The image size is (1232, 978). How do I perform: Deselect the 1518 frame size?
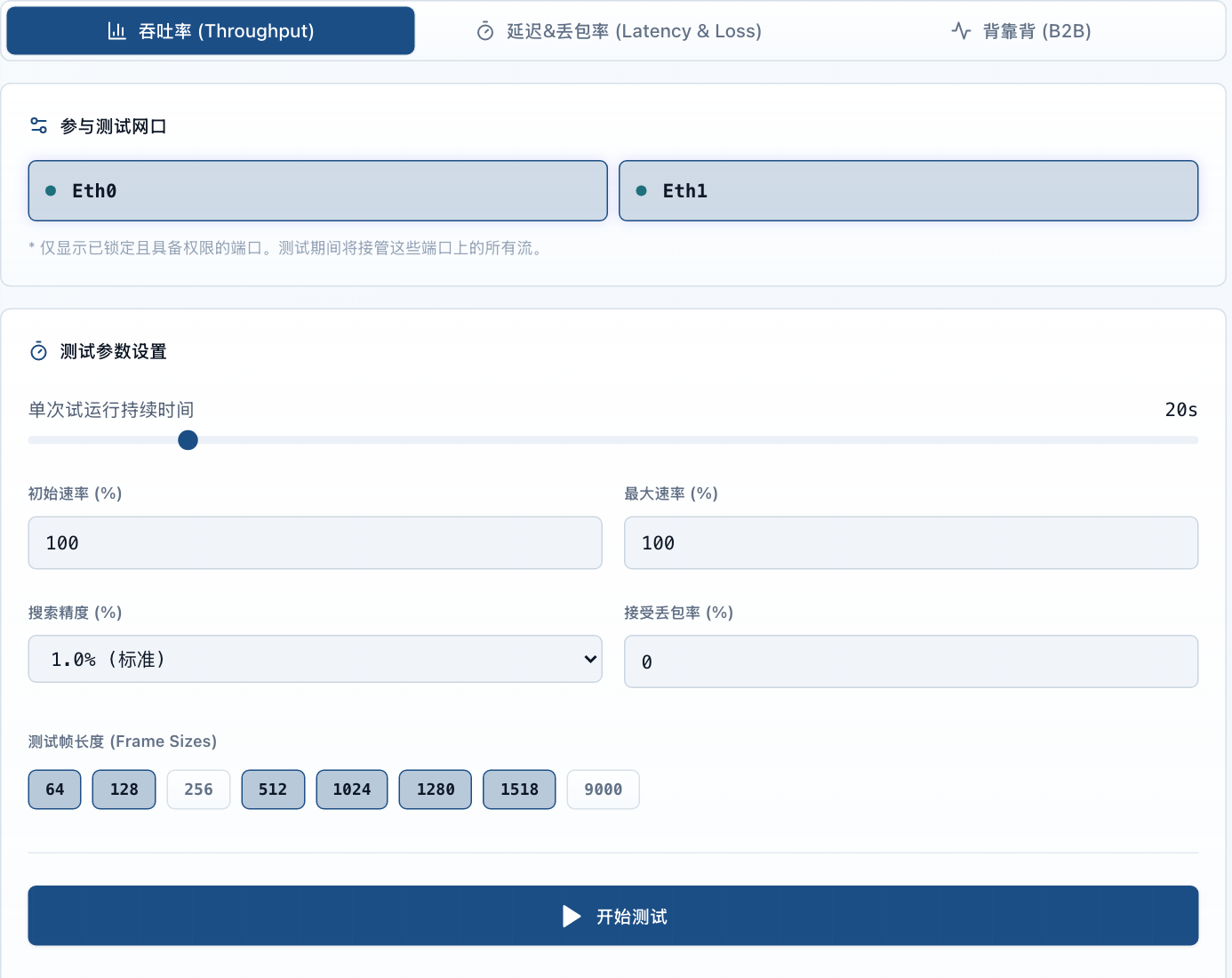519,790
